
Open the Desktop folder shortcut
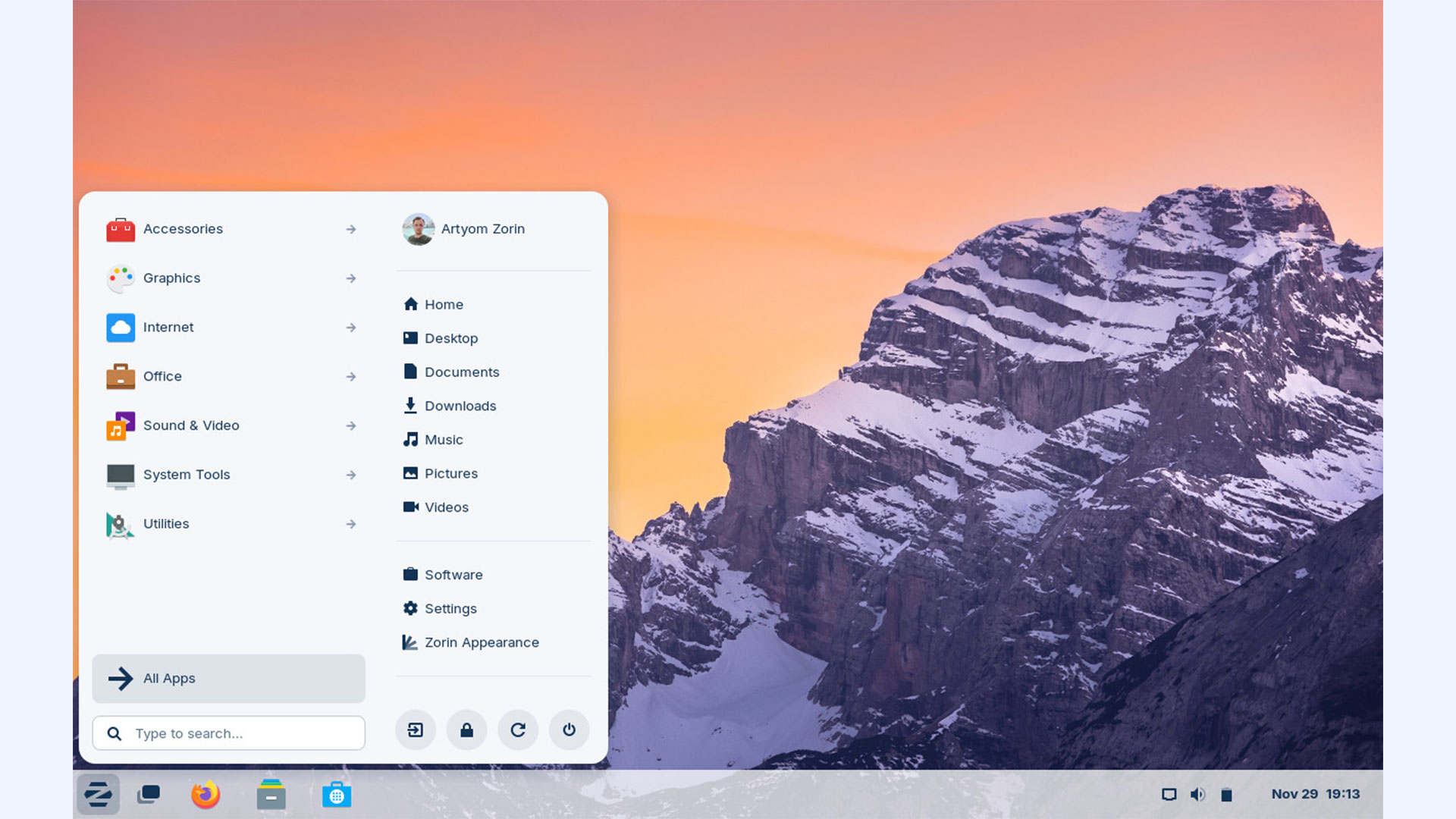click(x=493, y=338)
